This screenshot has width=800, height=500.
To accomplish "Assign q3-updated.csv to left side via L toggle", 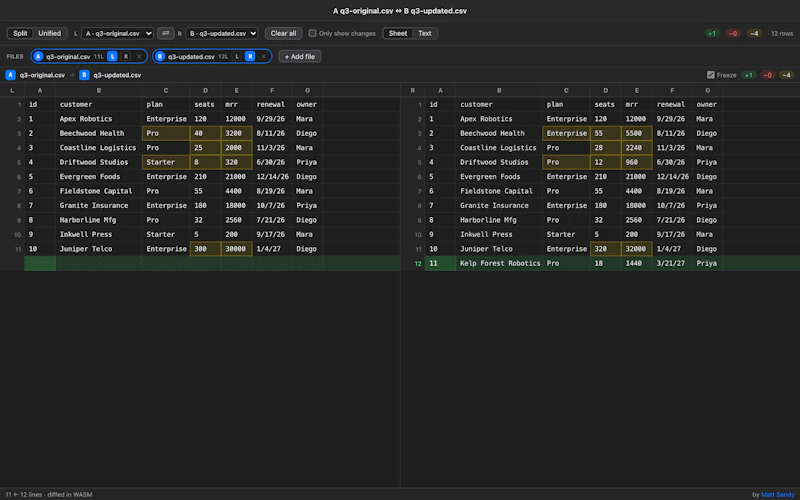I will 237,57.
